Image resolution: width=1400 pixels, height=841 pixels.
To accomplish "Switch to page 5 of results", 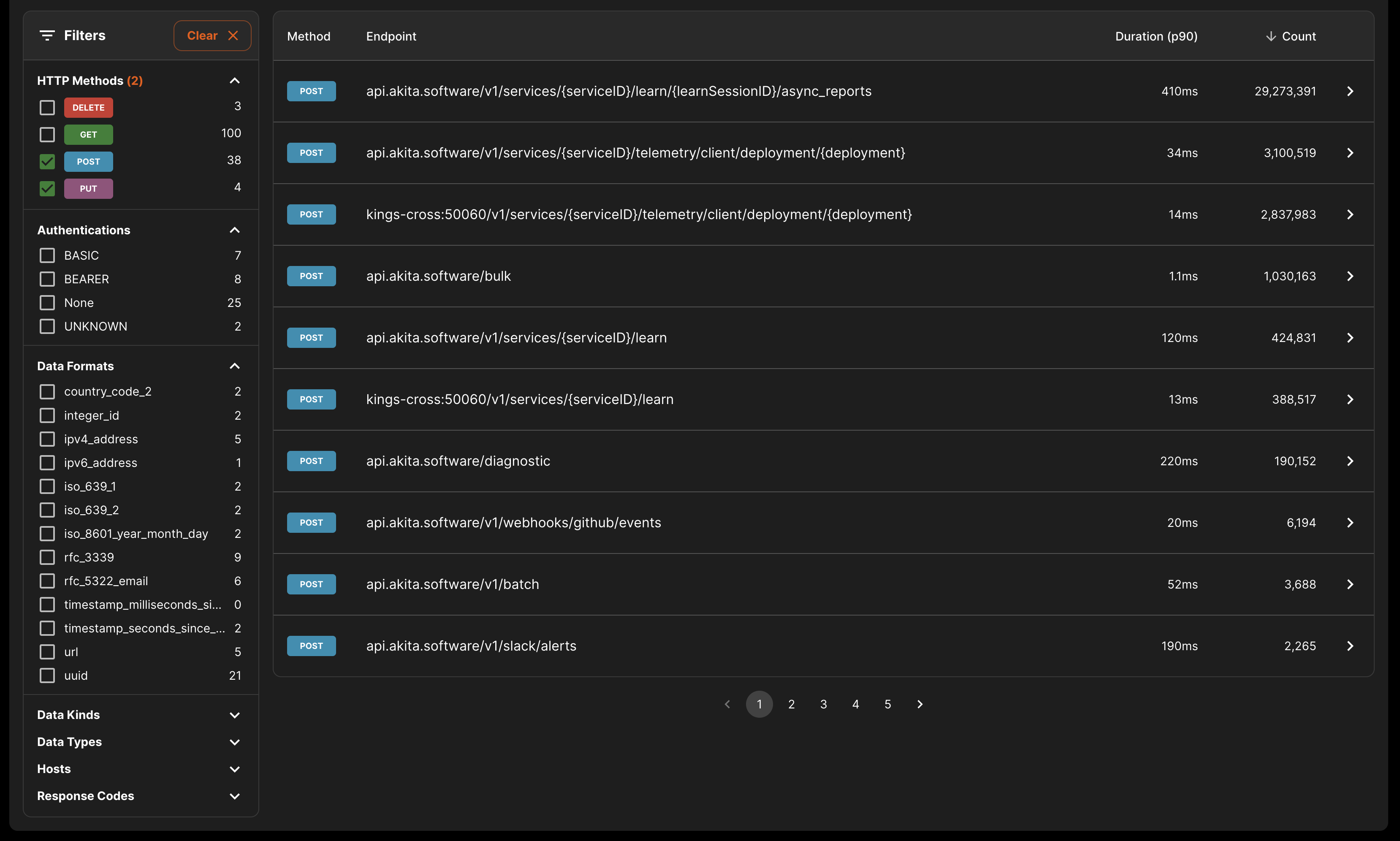I will (x=888, y=705).
